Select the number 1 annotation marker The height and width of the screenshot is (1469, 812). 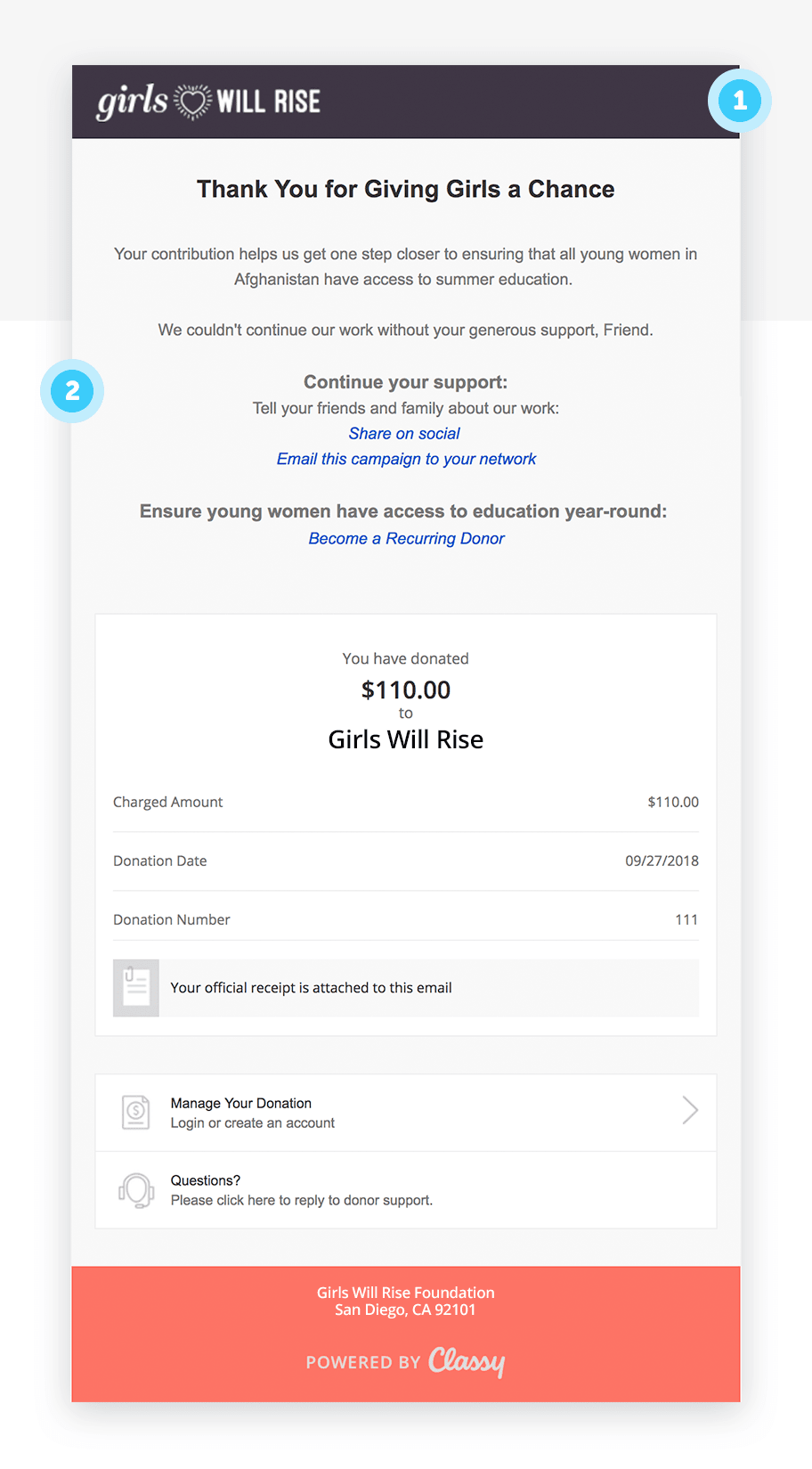point(740,101)
